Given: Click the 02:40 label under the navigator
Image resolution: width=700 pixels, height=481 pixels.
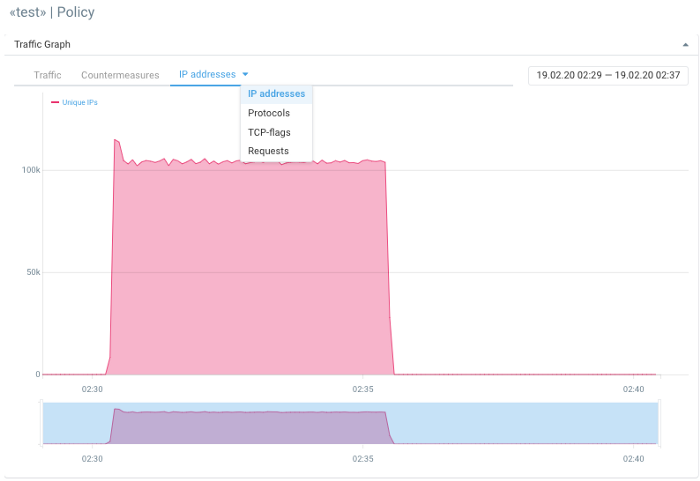Looking at the screenshot, I should tap(633, 459).
